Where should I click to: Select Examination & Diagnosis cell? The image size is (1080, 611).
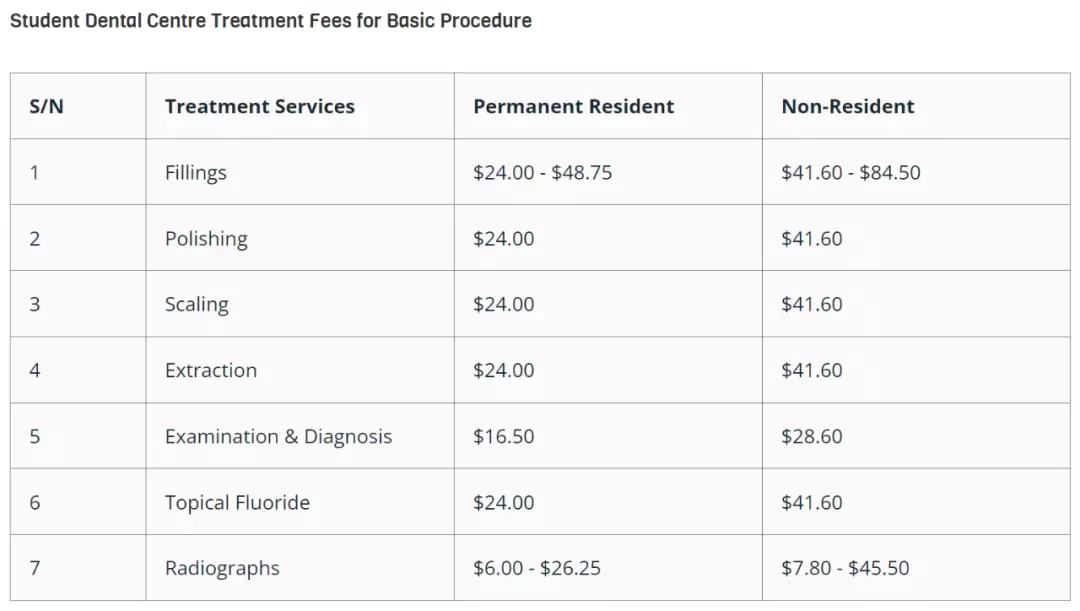tap(300, 436)
